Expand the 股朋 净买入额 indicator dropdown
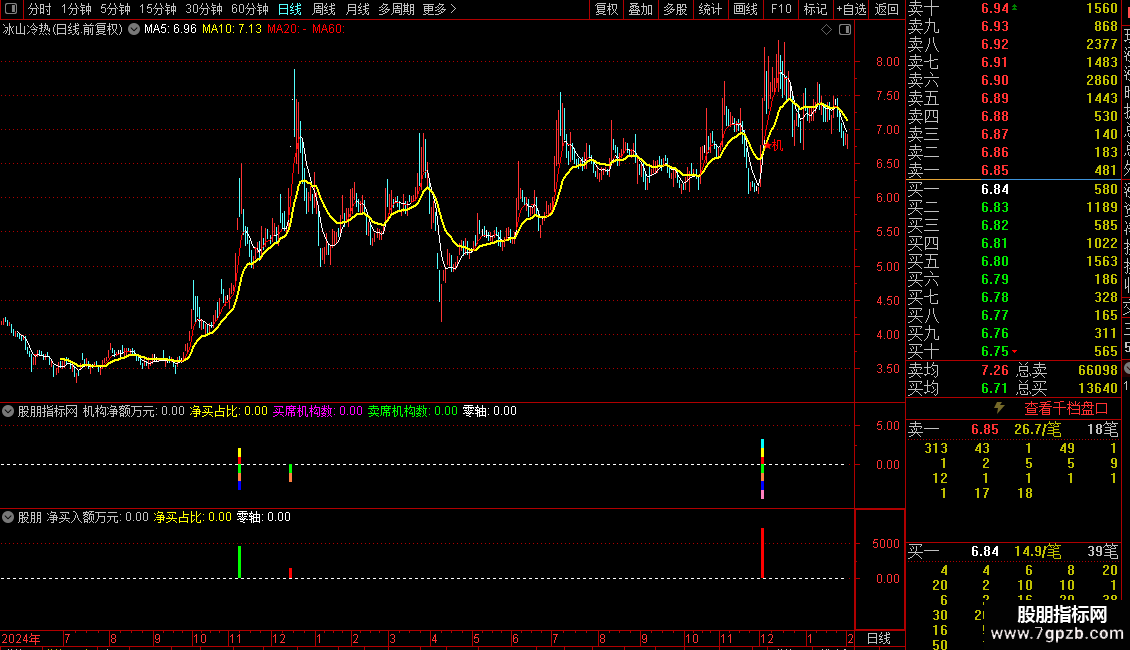 [x=8, y=517]
